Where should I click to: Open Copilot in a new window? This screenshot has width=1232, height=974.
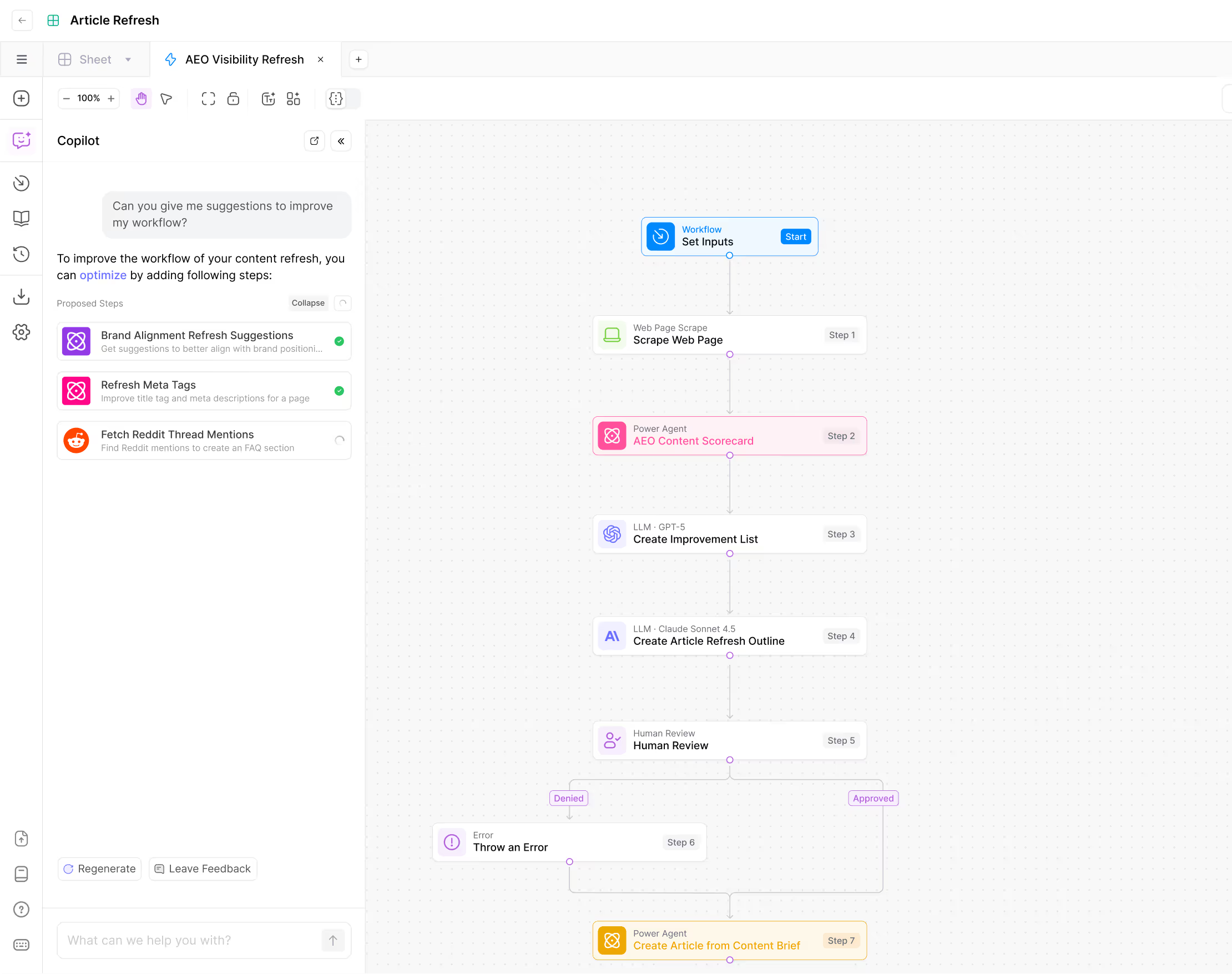click(x=314, y=140)
